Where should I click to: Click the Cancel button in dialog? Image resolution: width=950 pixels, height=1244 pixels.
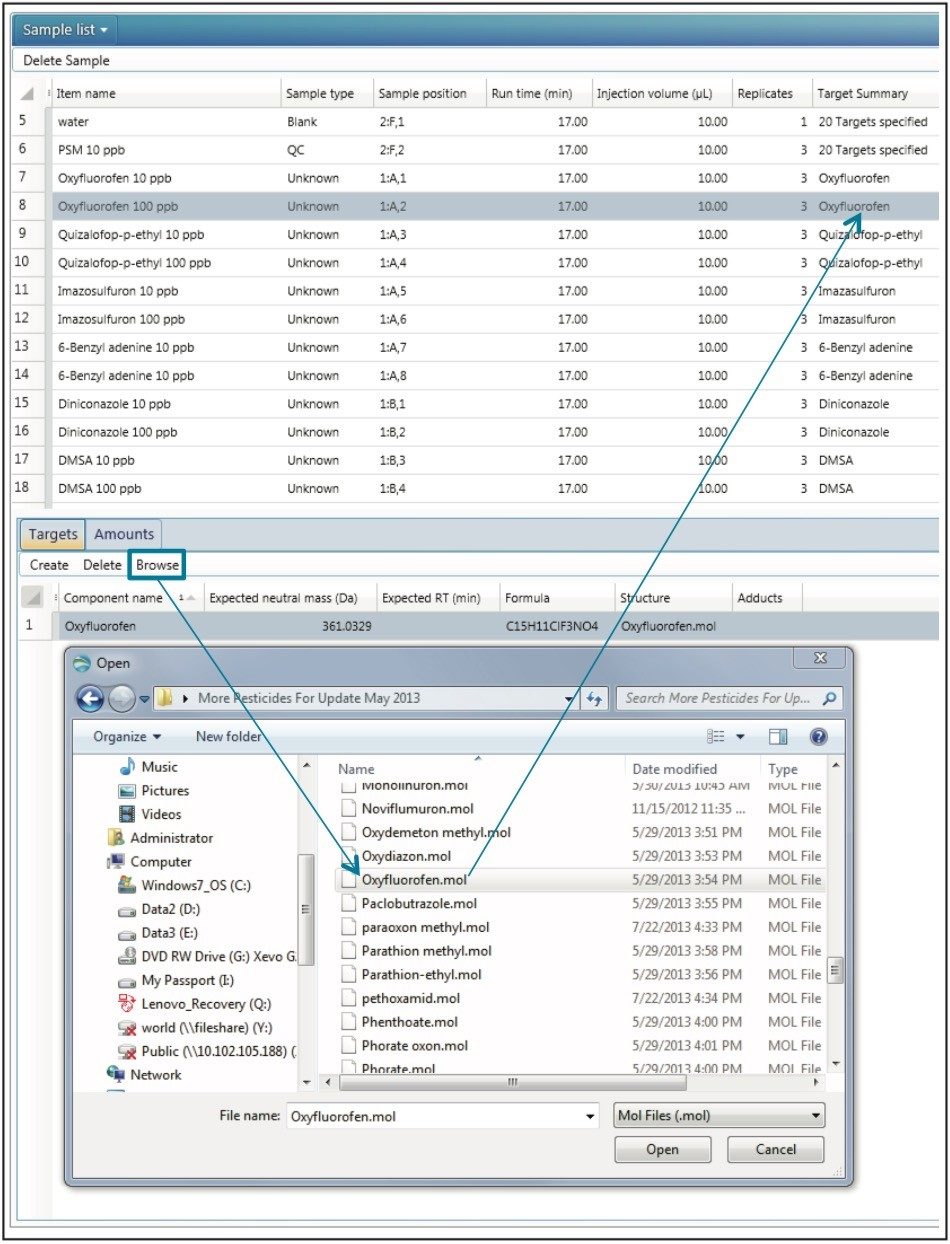(775, 1149)
